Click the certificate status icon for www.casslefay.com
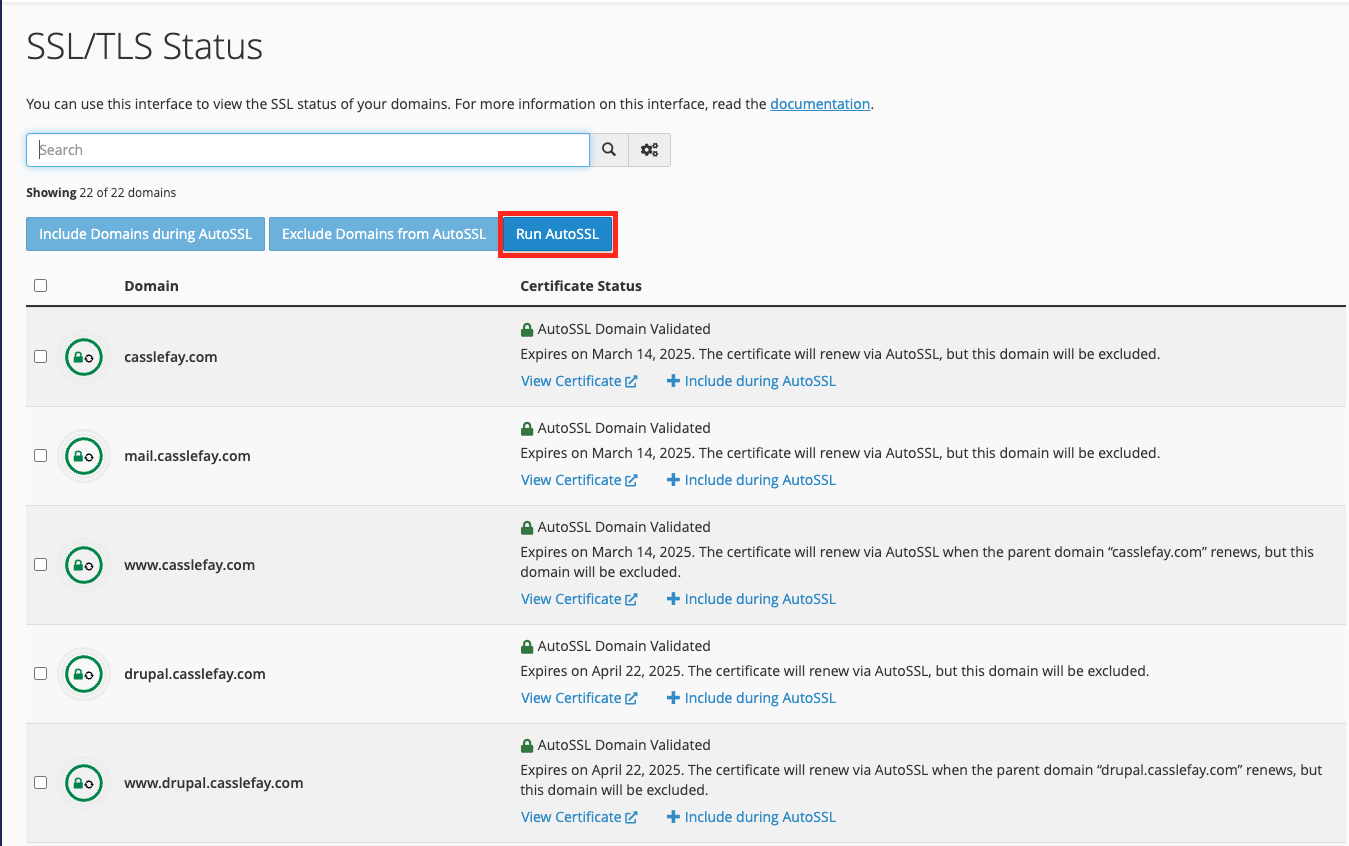Viewport: 1349px width, 846px height. click(84, 565)
